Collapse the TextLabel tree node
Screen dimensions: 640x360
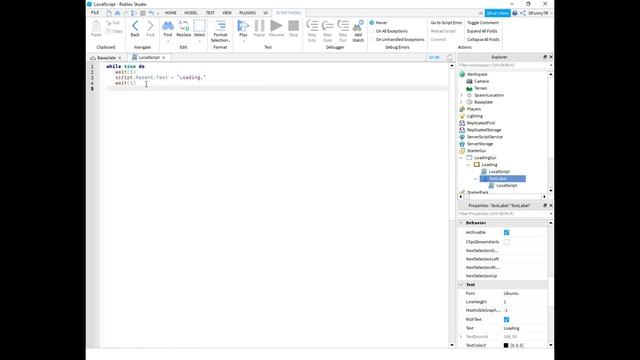click(476, 179)
